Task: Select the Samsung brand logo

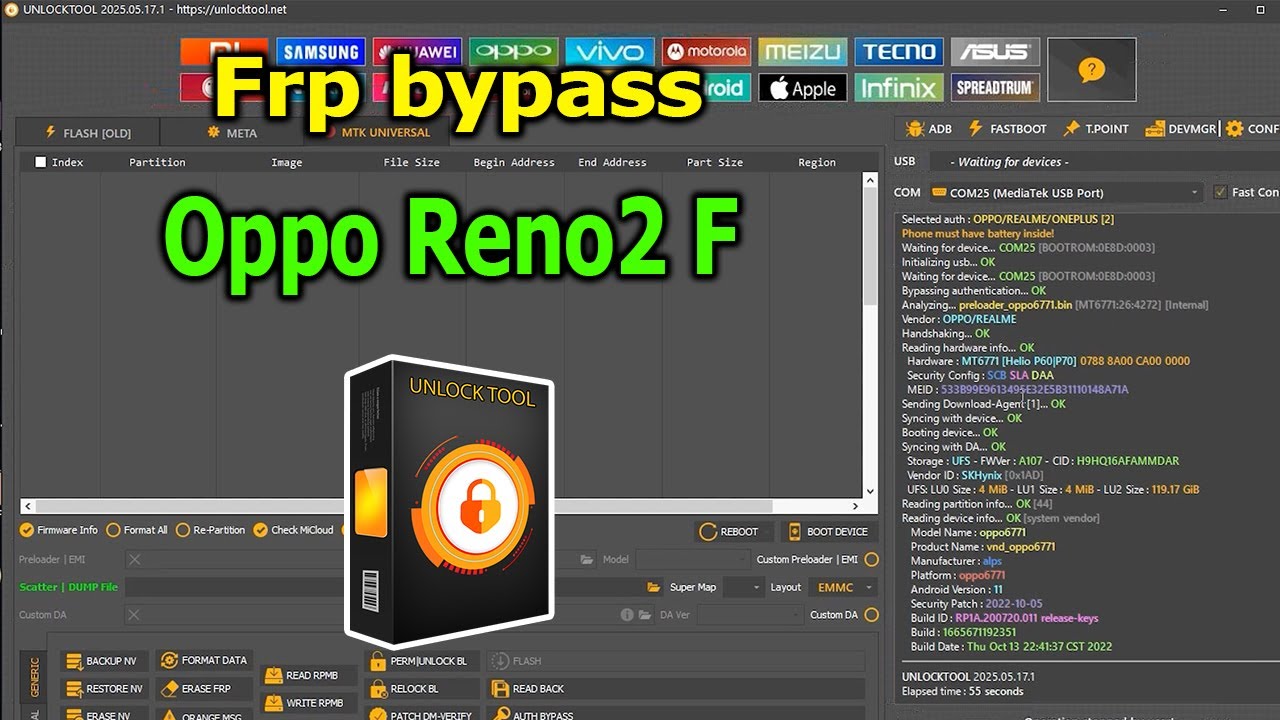Action: [320, 52]
